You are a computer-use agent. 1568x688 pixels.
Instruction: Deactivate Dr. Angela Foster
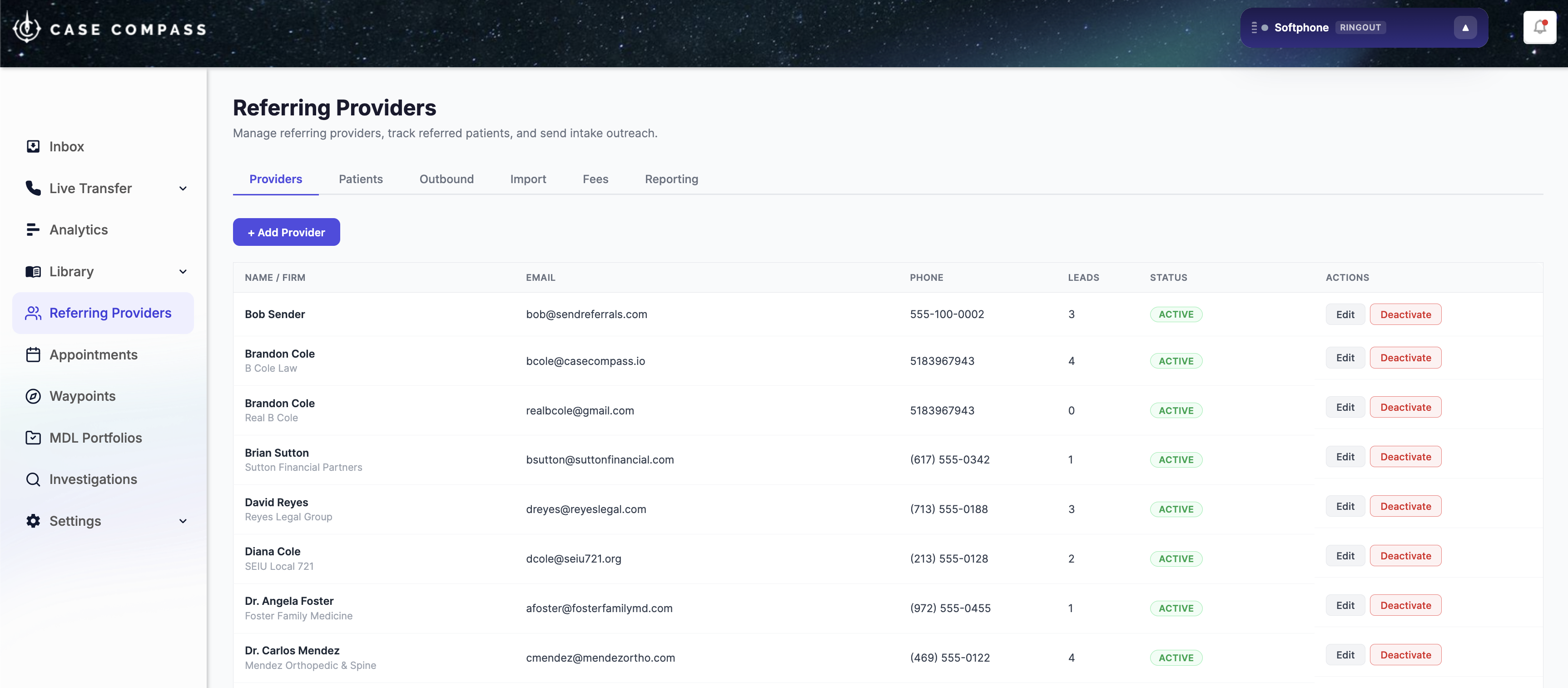pos(1405,605)
